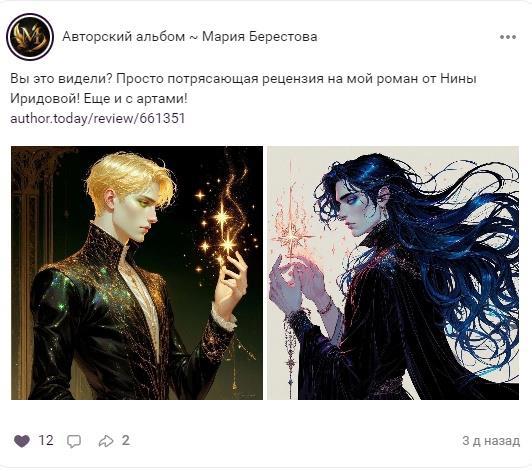This screenshot has width=532, height=471.
Task: Click the text line "Иридовой! Еще и с артами!"
Action: point(99,99)
